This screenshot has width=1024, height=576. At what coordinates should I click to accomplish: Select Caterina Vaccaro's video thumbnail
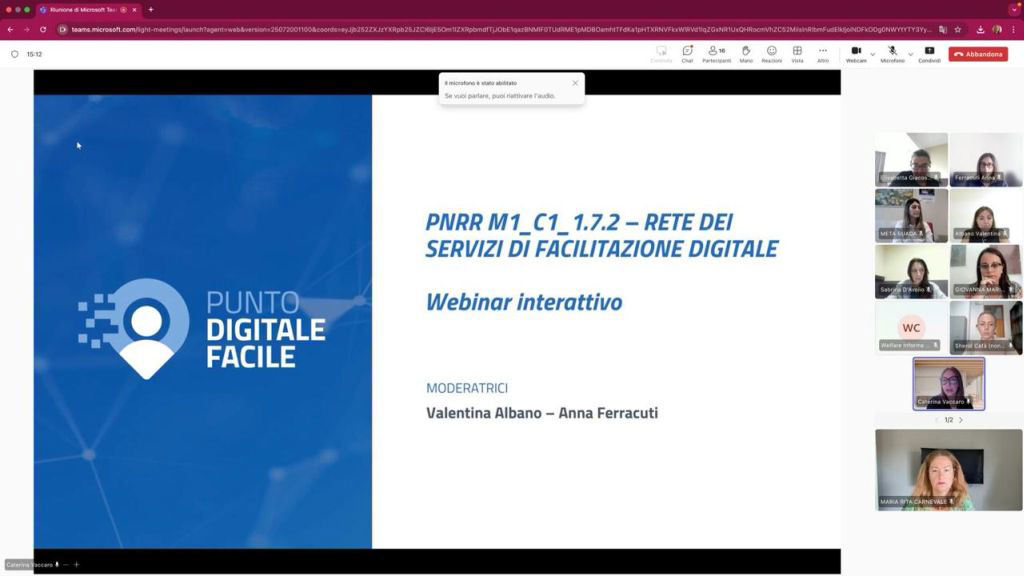(947, 385)
